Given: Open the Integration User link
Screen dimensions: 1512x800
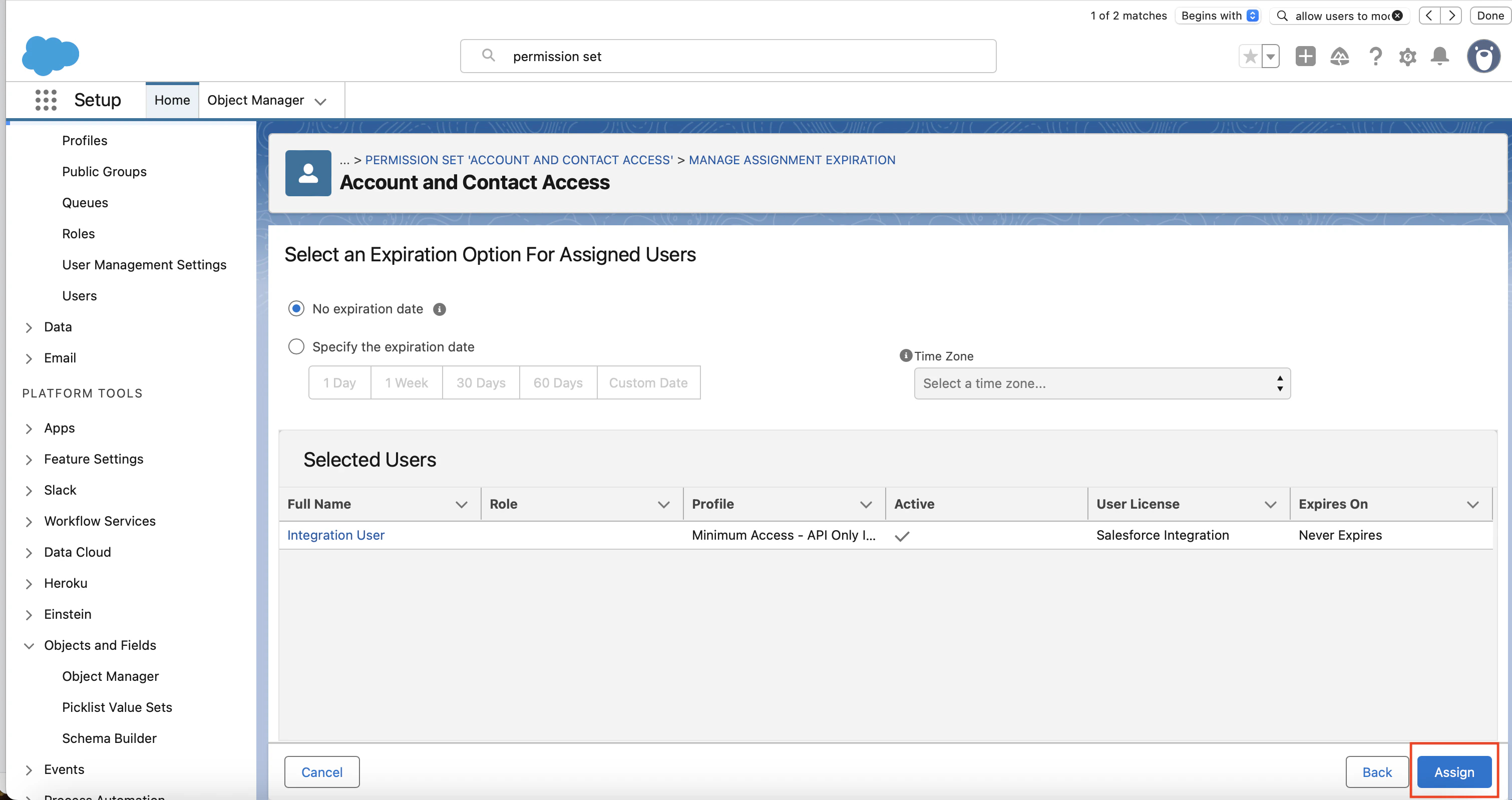Looking at the screenshot, I should pos(336,535).
